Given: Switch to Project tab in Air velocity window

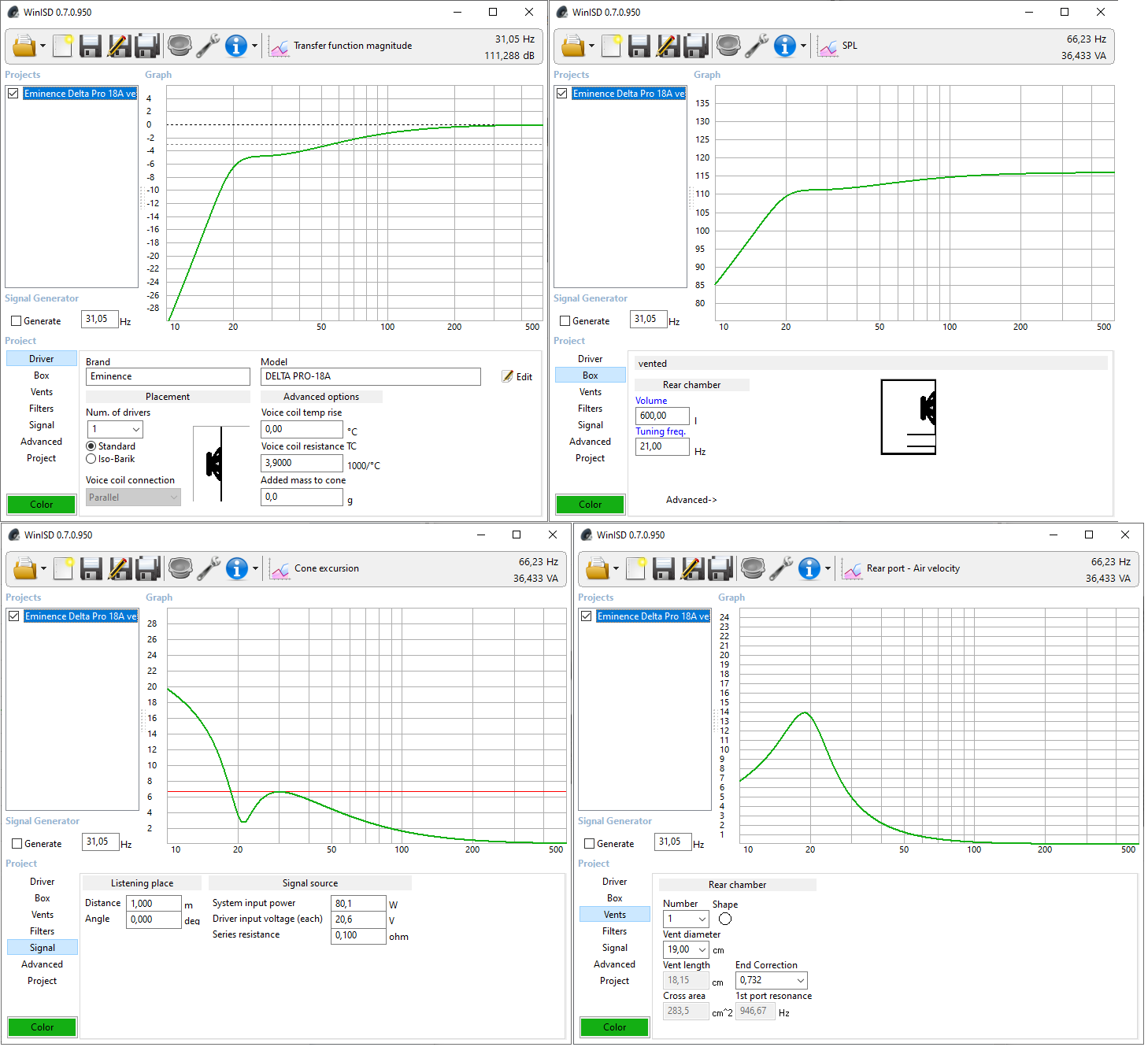Looking at the screenshot, I should tap(615, 981).
